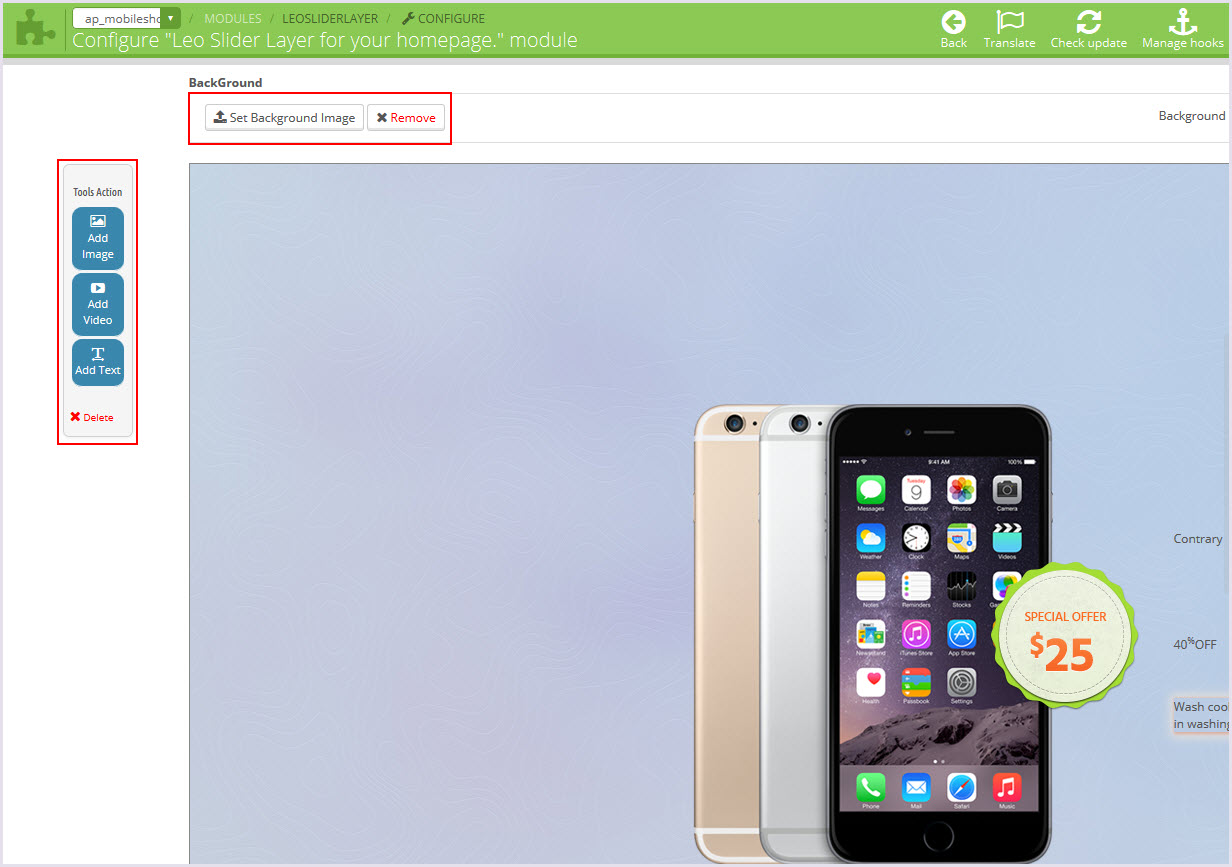Open the LEOSLIDERLAYER breadcrumb
This screenshot has height=867, width=1232.
pyautogui.click(x=330, y=18)
